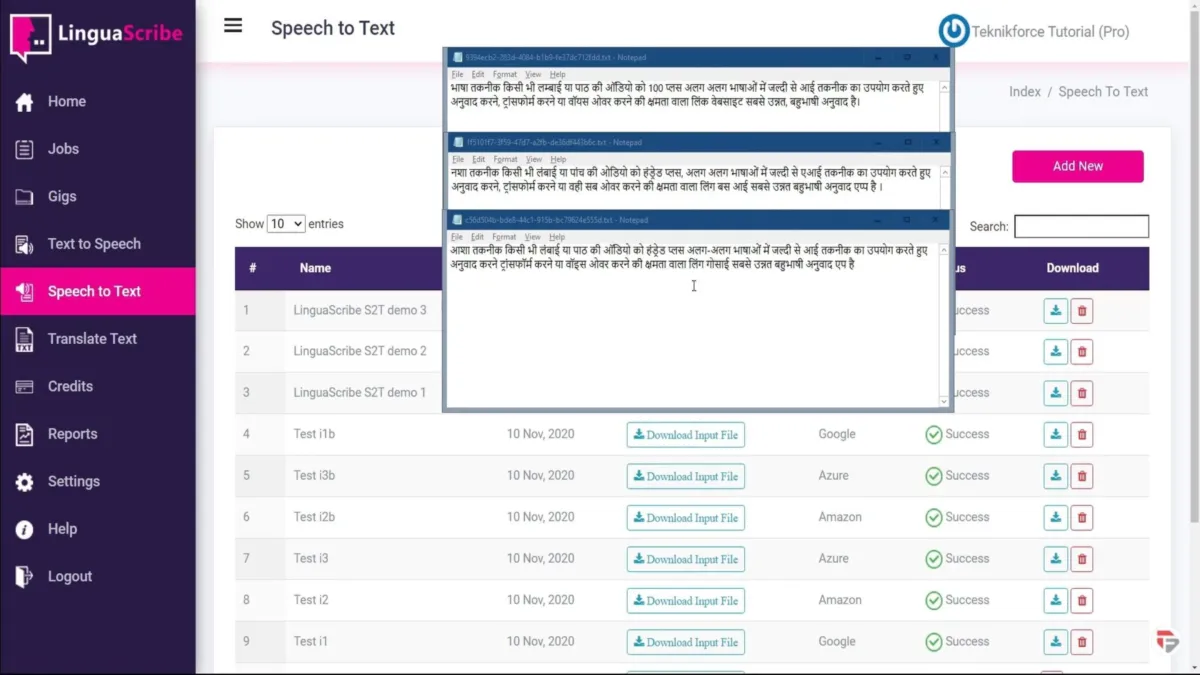Open Edit menu in the top Notepad
The height and width of the screenshot is (675, 1200).
tap(478, 74)
